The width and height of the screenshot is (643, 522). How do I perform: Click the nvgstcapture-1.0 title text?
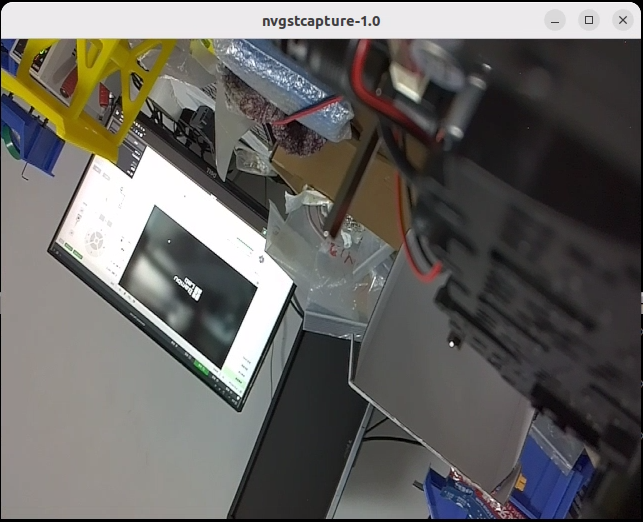(x=321, y=21)
